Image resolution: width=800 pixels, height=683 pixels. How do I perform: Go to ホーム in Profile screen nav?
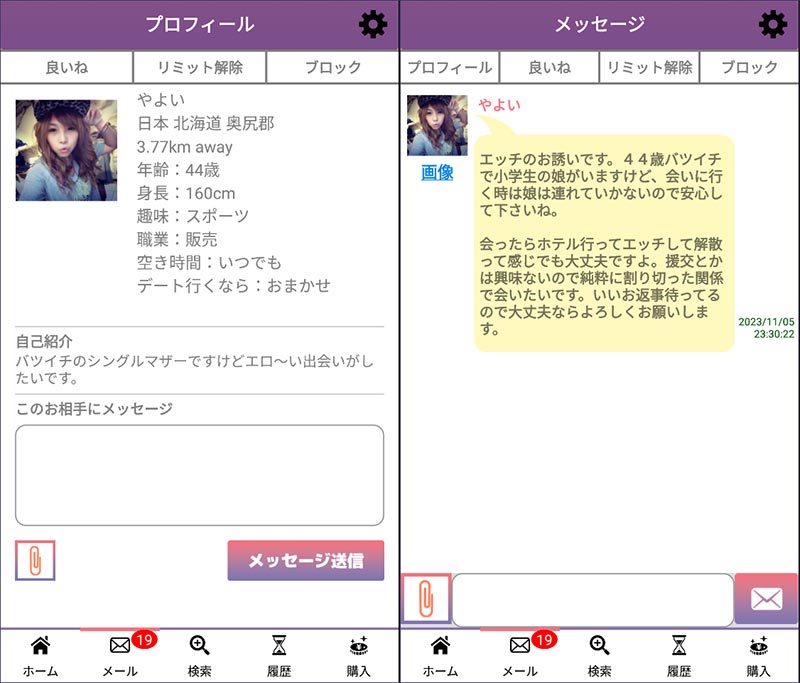click(40, 656)
